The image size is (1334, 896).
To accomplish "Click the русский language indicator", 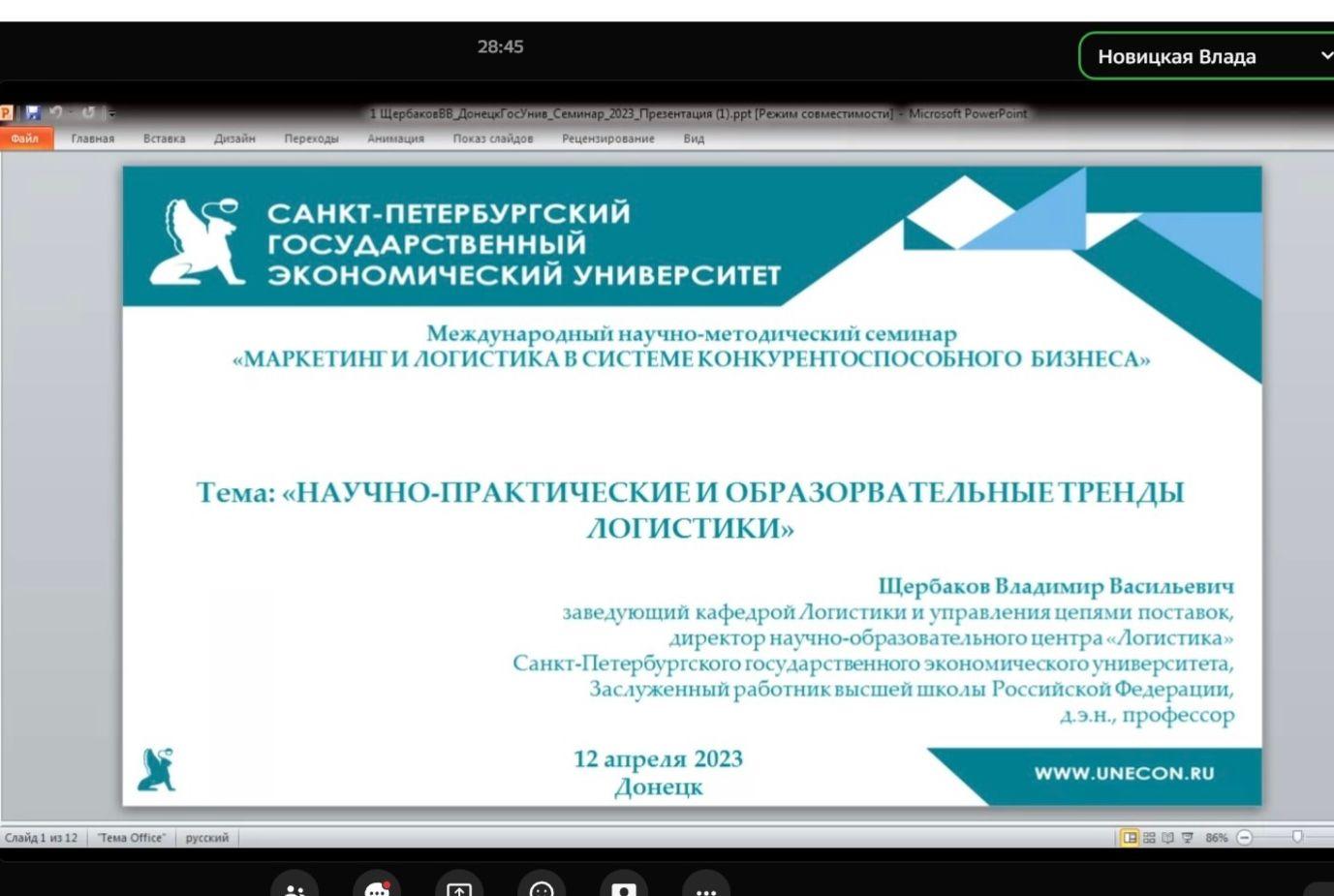I will (207, 838).
